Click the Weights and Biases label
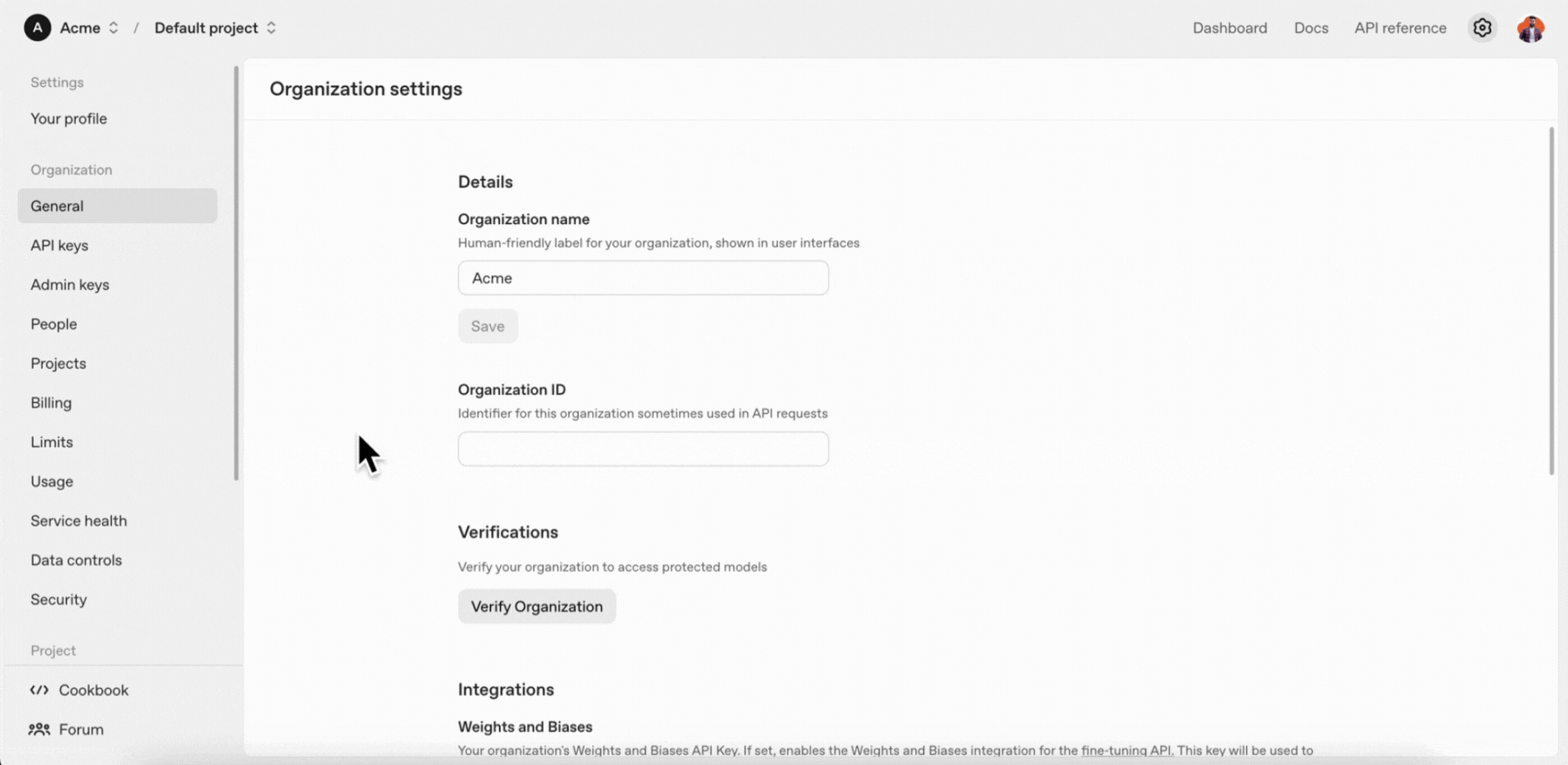This screenshot has width=1568, height=765. (x=525, y=727)
